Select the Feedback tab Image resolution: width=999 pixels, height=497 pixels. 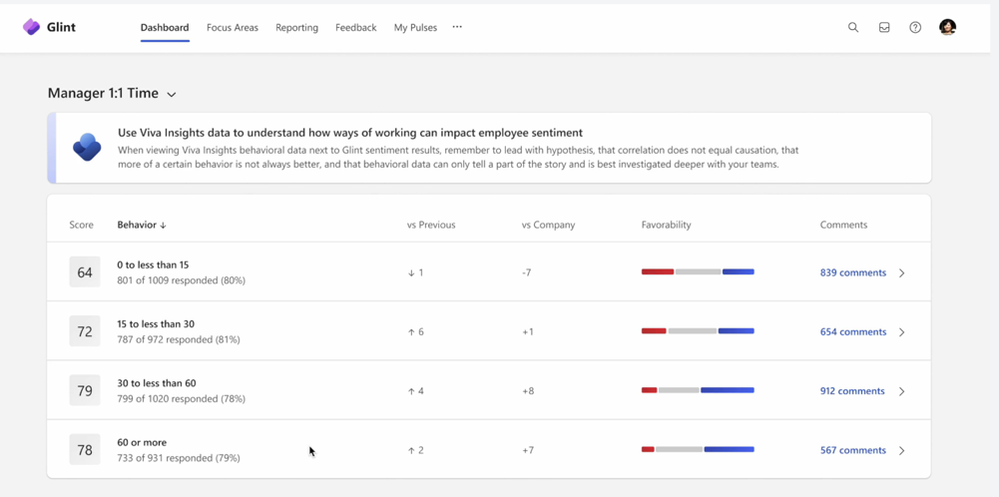[x=356, y=27]
